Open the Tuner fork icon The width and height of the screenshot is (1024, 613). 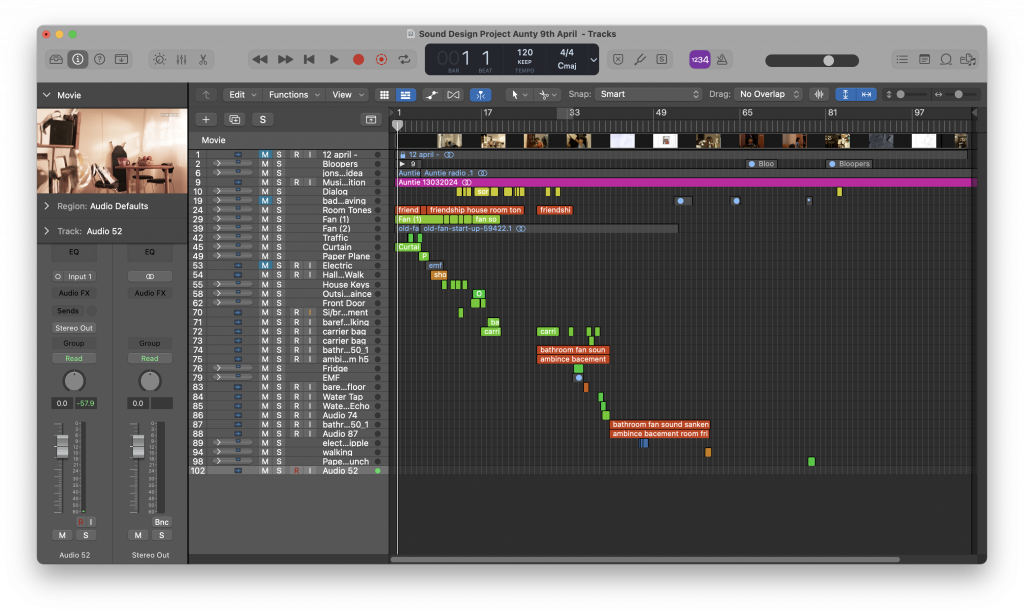640,59
